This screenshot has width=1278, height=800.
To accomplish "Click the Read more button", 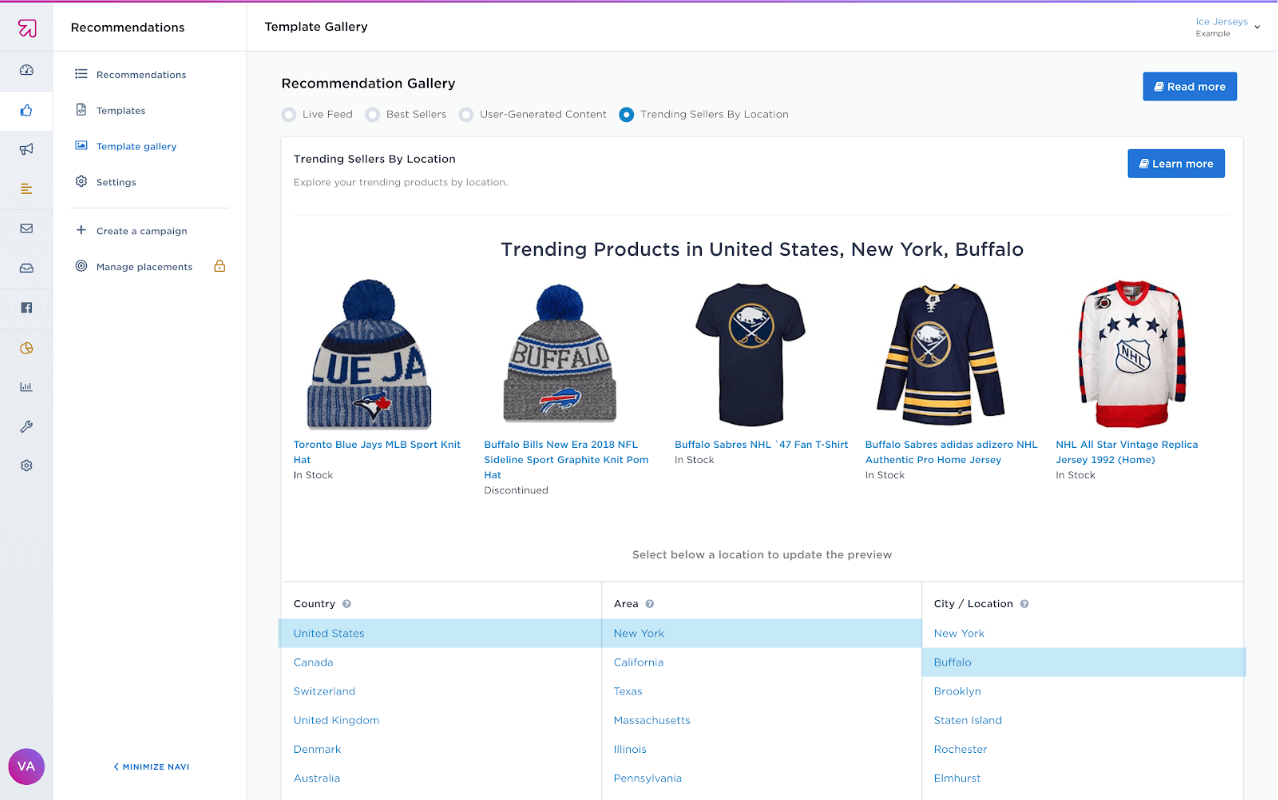I will (x=1189, y=87).
